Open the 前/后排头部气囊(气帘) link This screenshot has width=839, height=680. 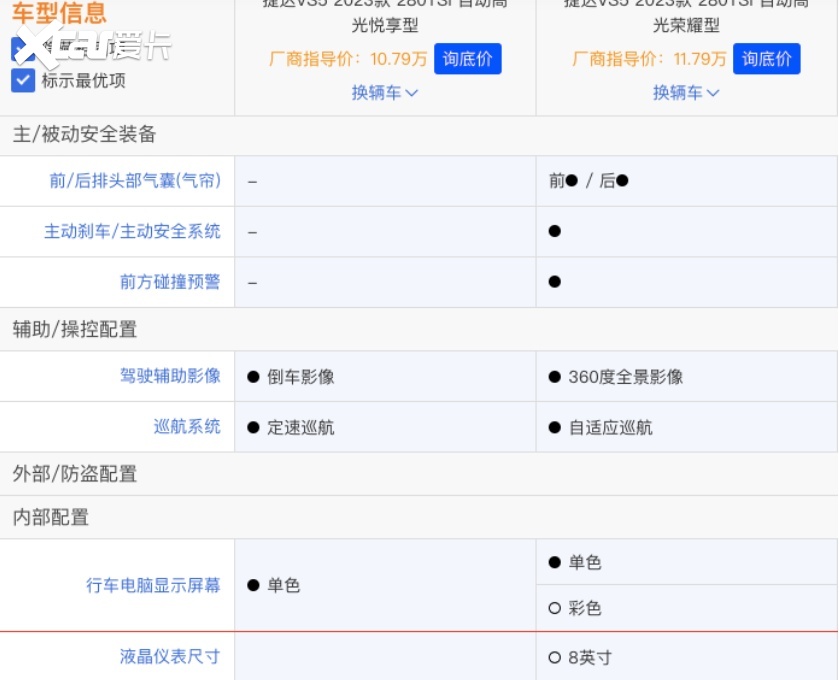(135, 181)
